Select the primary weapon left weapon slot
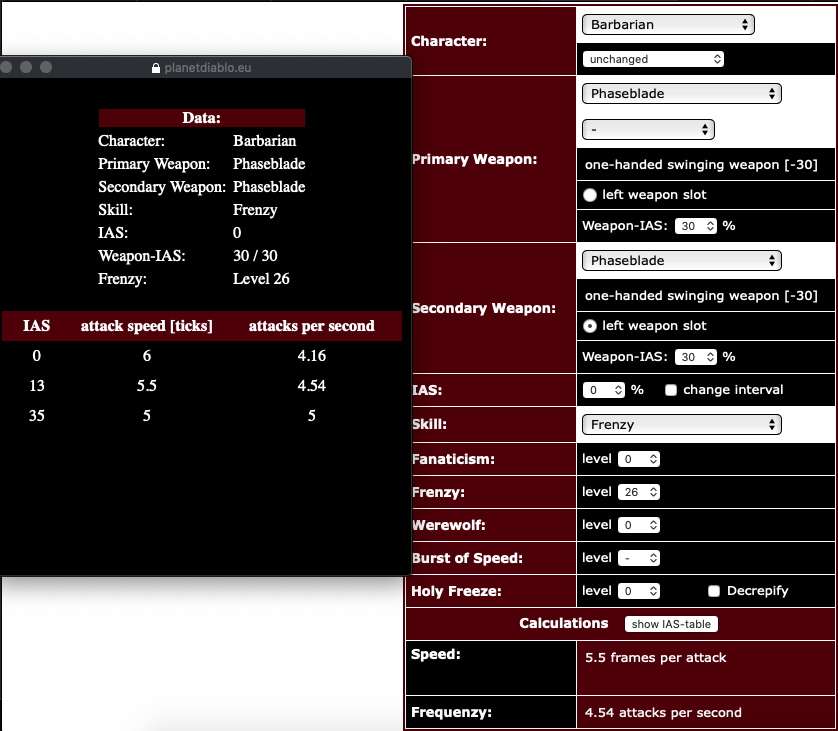The image size is (838, 731). (590, 195)
